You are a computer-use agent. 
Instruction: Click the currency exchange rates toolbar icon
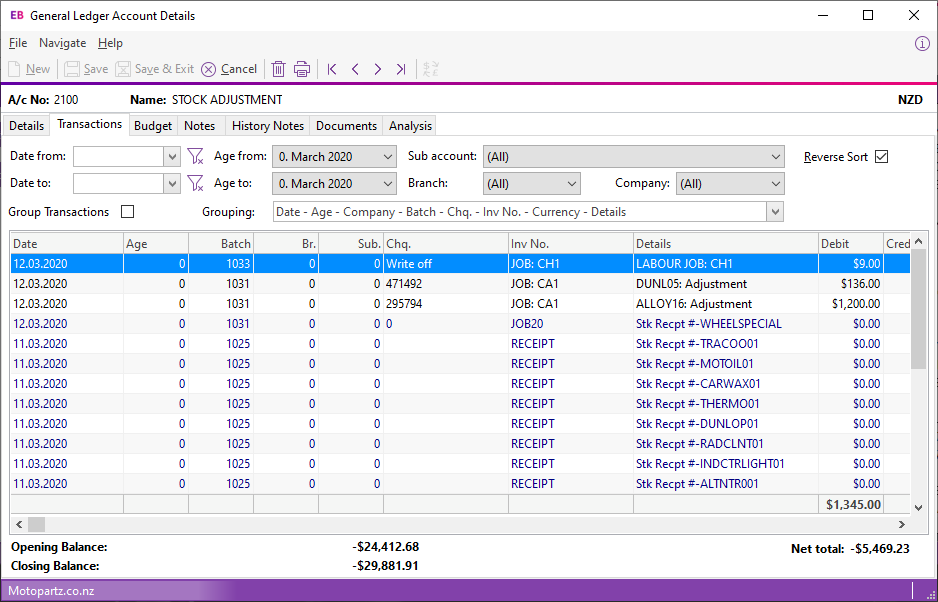coord(430,69)
